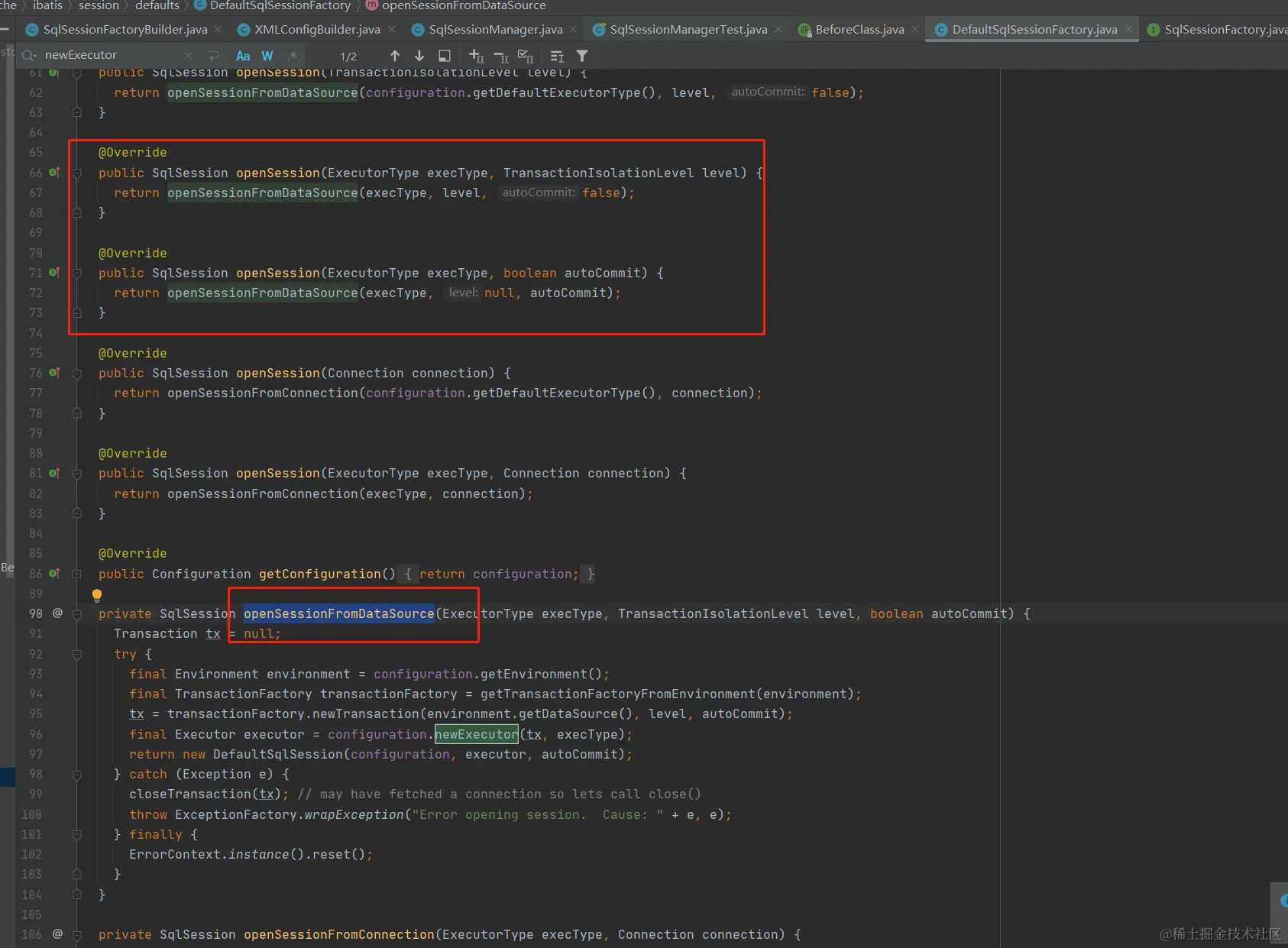Collapse the catch block on line 98
The width and height of the screenshot is (1288, 948).
click(x=77, y=775)
